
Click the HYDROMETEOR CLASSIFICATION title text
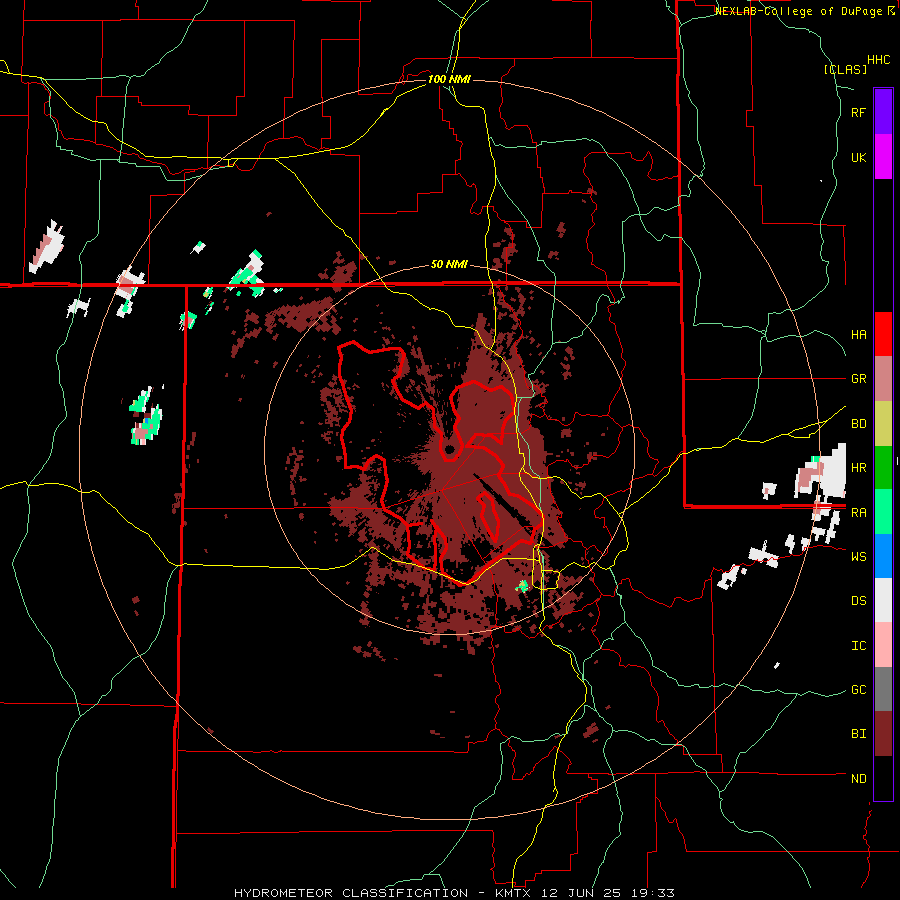(351, 893)
